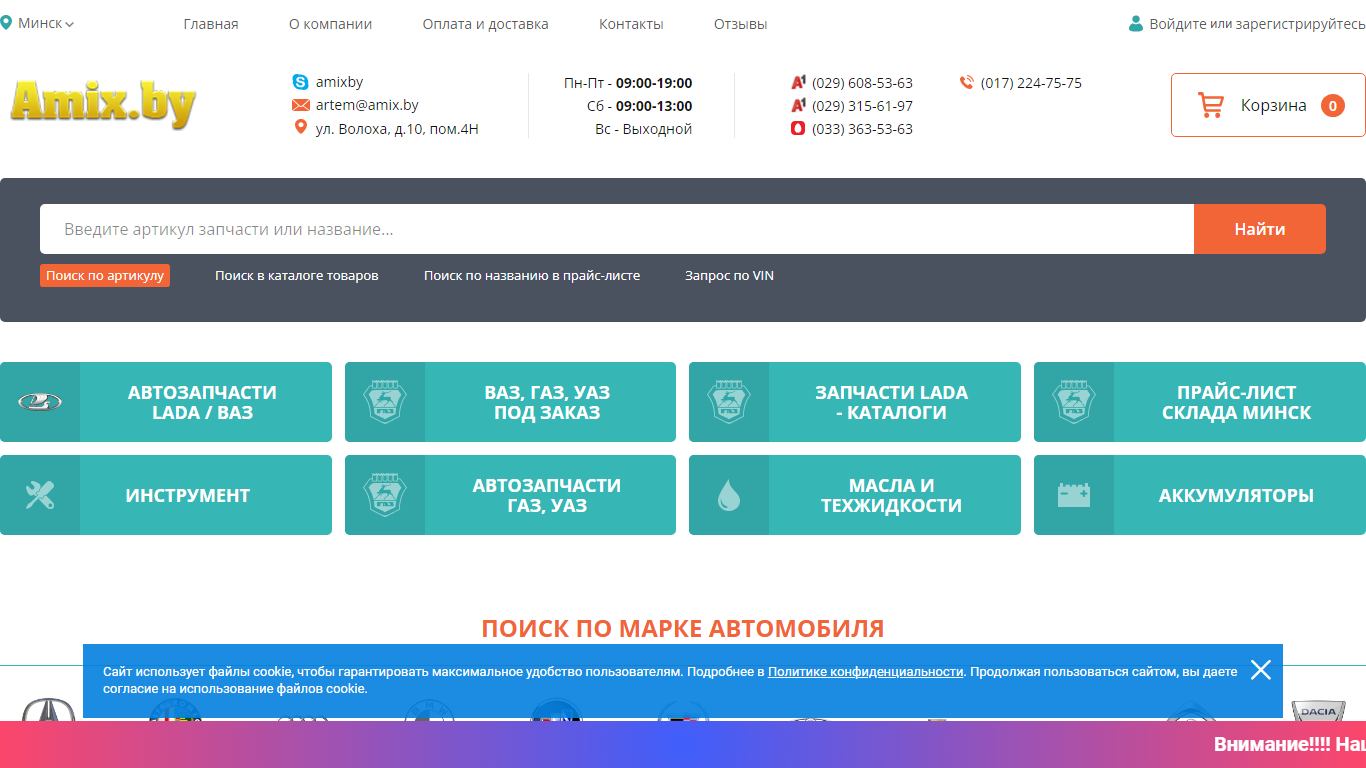The height and width of the screenshot is (768, 1366).
Task: Click GAZ emblem on Прайс-лист tile
Action: [x=1074, y=402]
